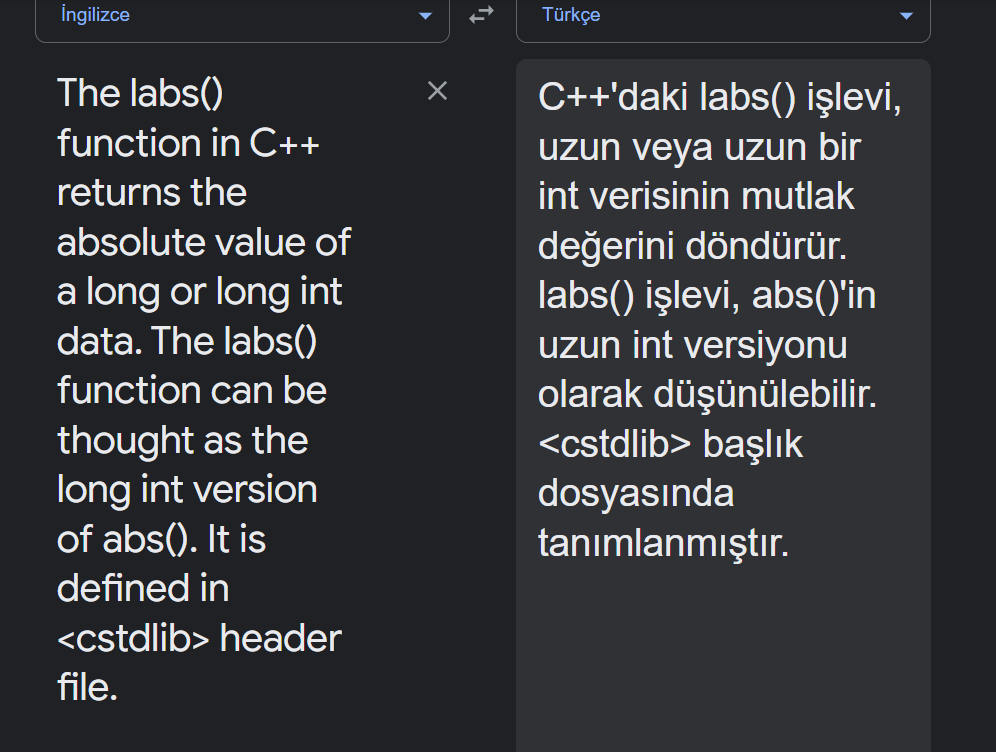Clear the English source text
This screenshot has height=752, width=996.
[437, 91]
